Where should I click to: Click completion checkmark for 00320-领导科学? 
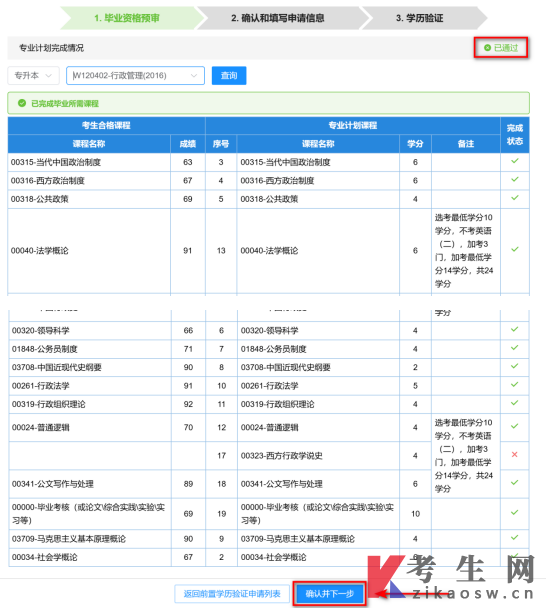pos(514,329)
